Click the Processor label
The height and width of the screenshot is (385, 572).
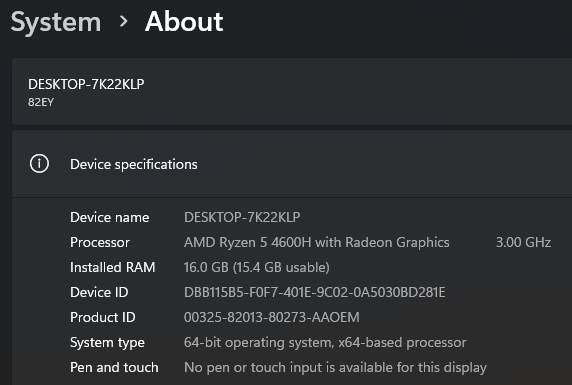[100, 243]
